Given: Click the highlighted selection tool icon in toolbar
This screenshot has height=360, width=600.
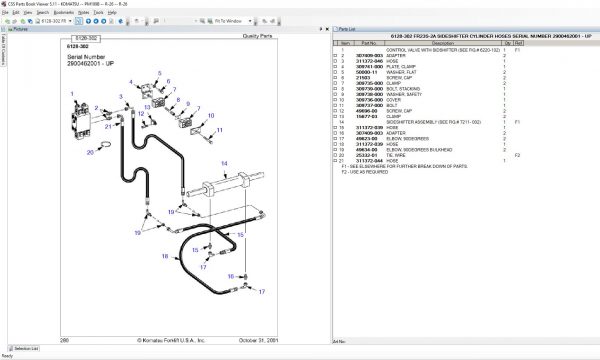Looking at the screenshot, I should coord(79,21).
